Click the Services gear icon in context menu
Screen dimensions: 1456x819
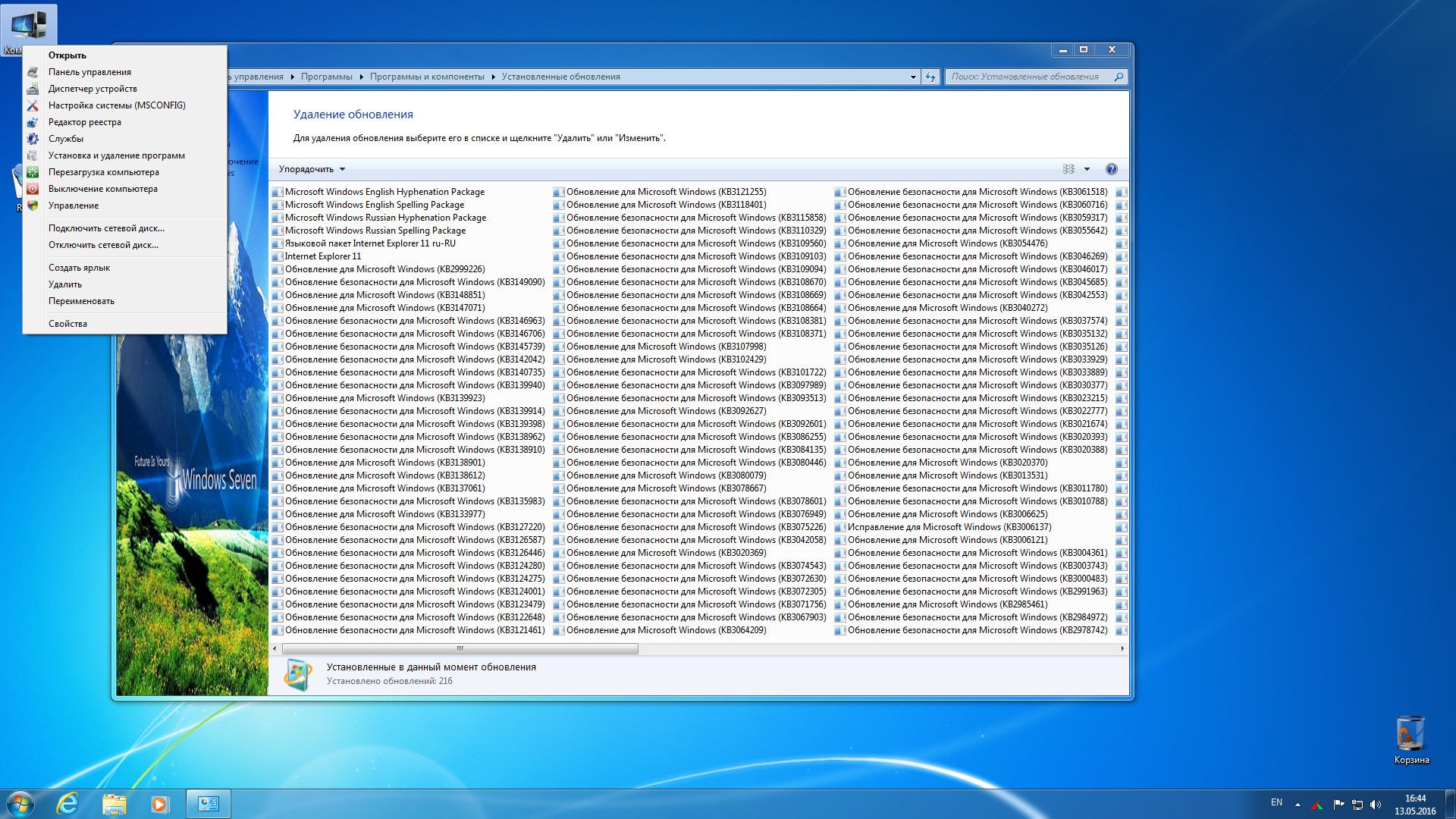33,139
